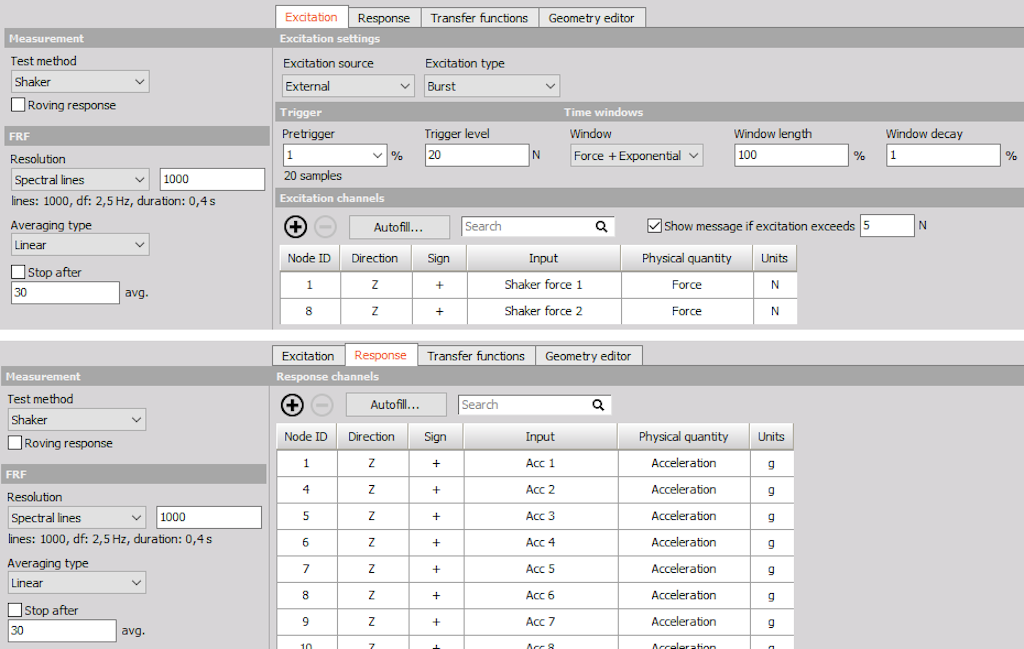Click Direction header in response table
The image size is (1024, 649).
click(x=372, y=436)
